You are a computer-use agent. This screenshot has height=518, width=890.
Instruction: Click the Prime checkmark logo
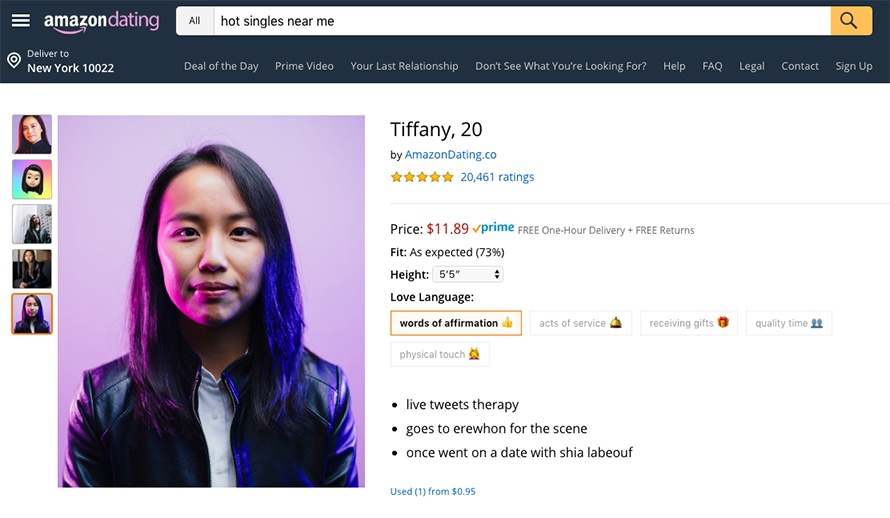(493, 229)
